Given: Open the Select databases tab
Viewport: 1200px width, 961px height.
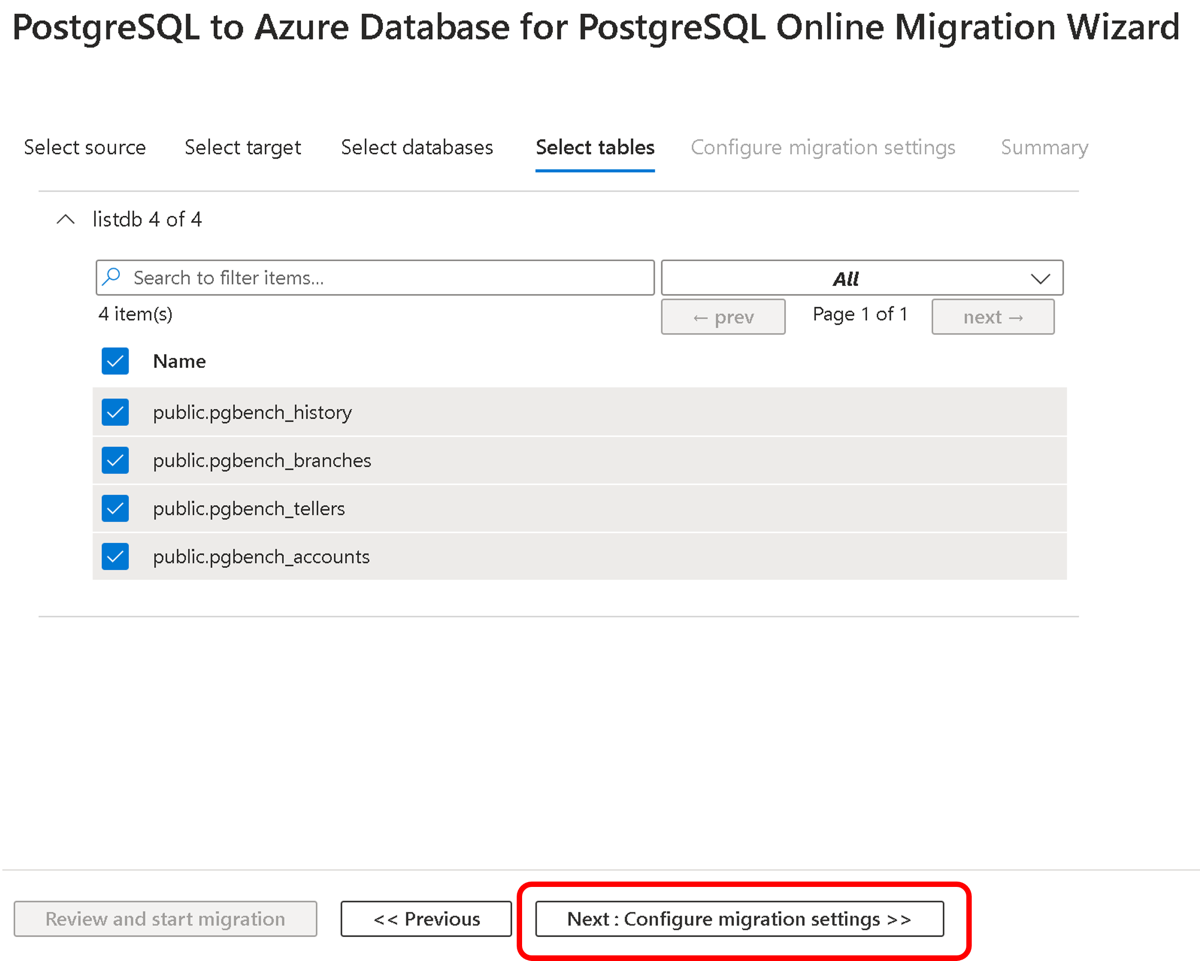Looking at the screenshot, I should click(417, 148).
